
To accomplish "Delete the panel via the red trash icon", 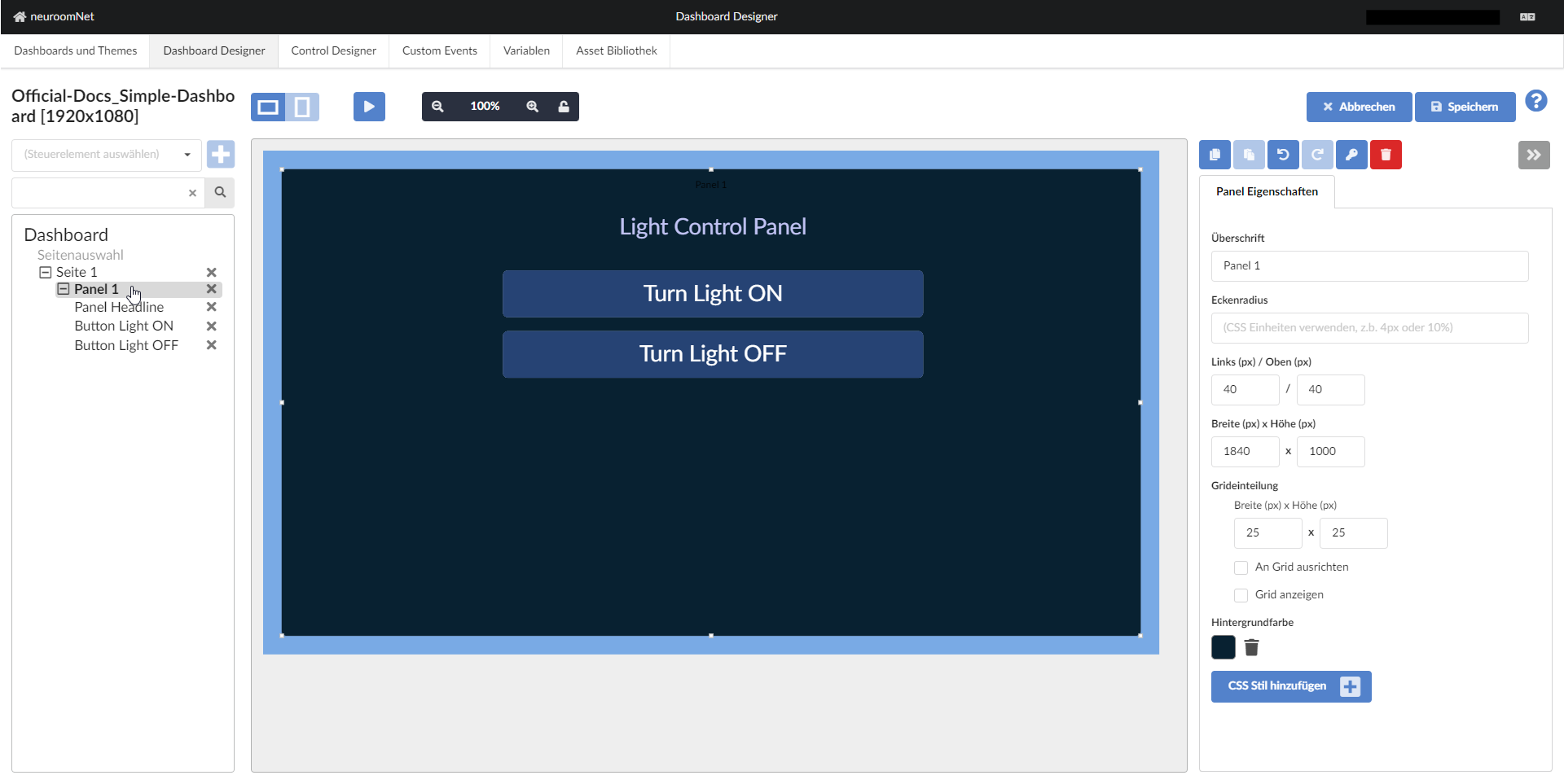I will (x=1386, y=155).
